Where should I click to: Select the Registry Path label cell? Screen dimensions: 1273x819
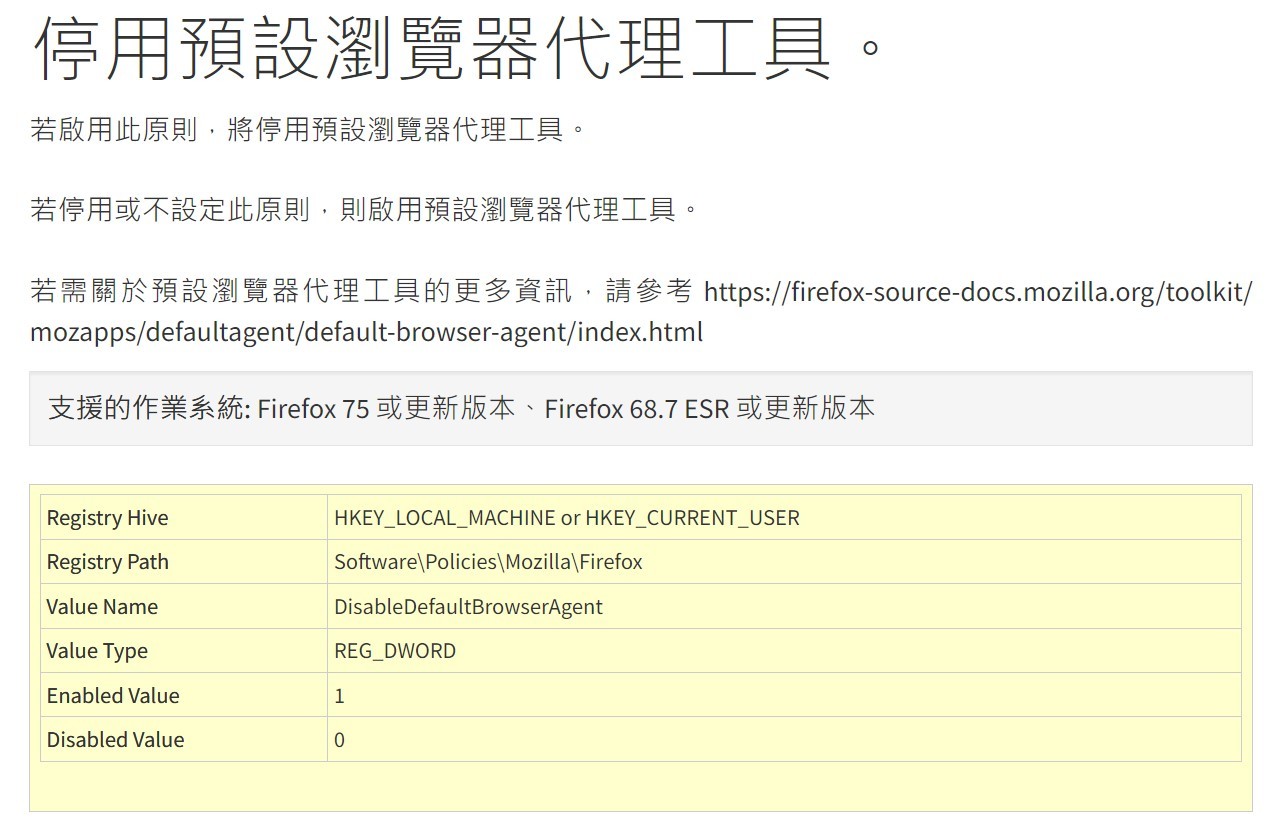point(184,562)
